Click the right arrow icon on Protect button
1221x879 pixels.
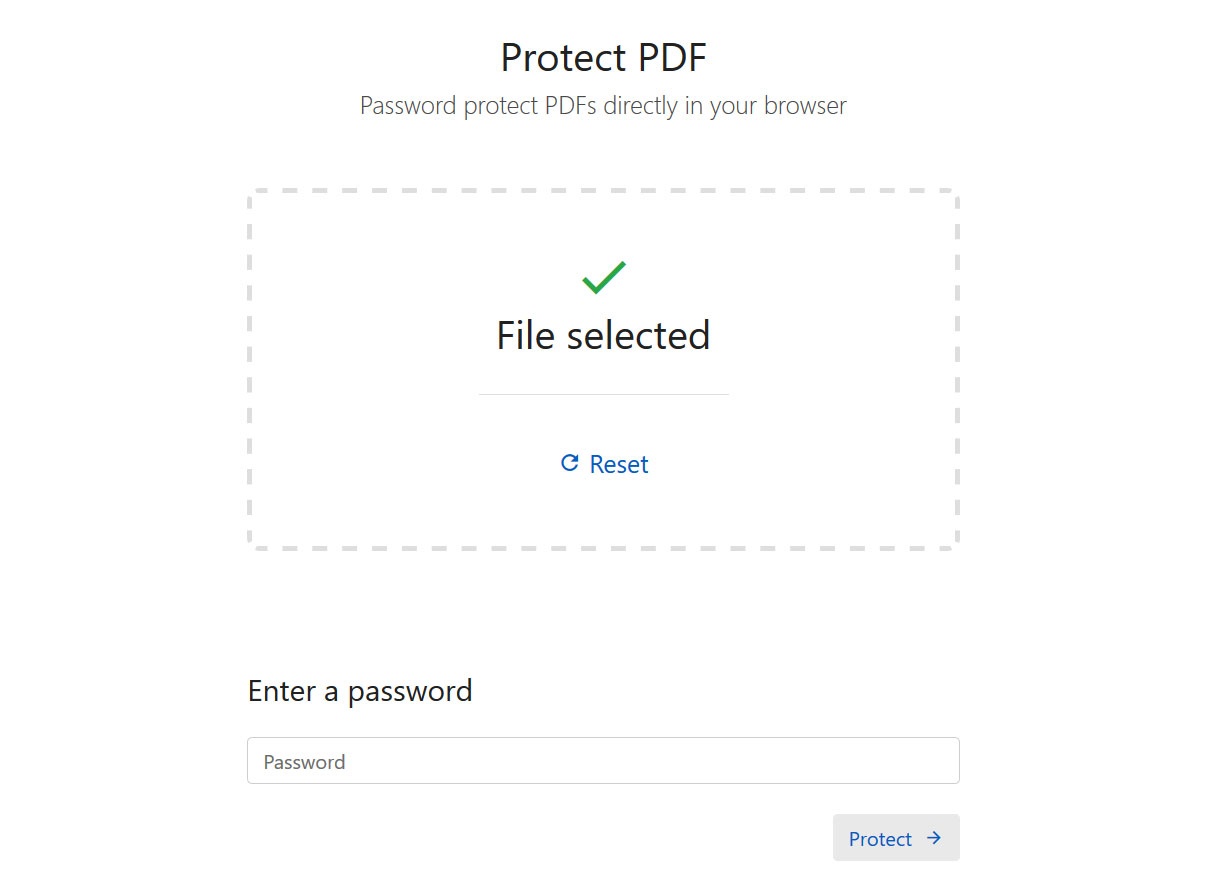click(x=934, y=838)
